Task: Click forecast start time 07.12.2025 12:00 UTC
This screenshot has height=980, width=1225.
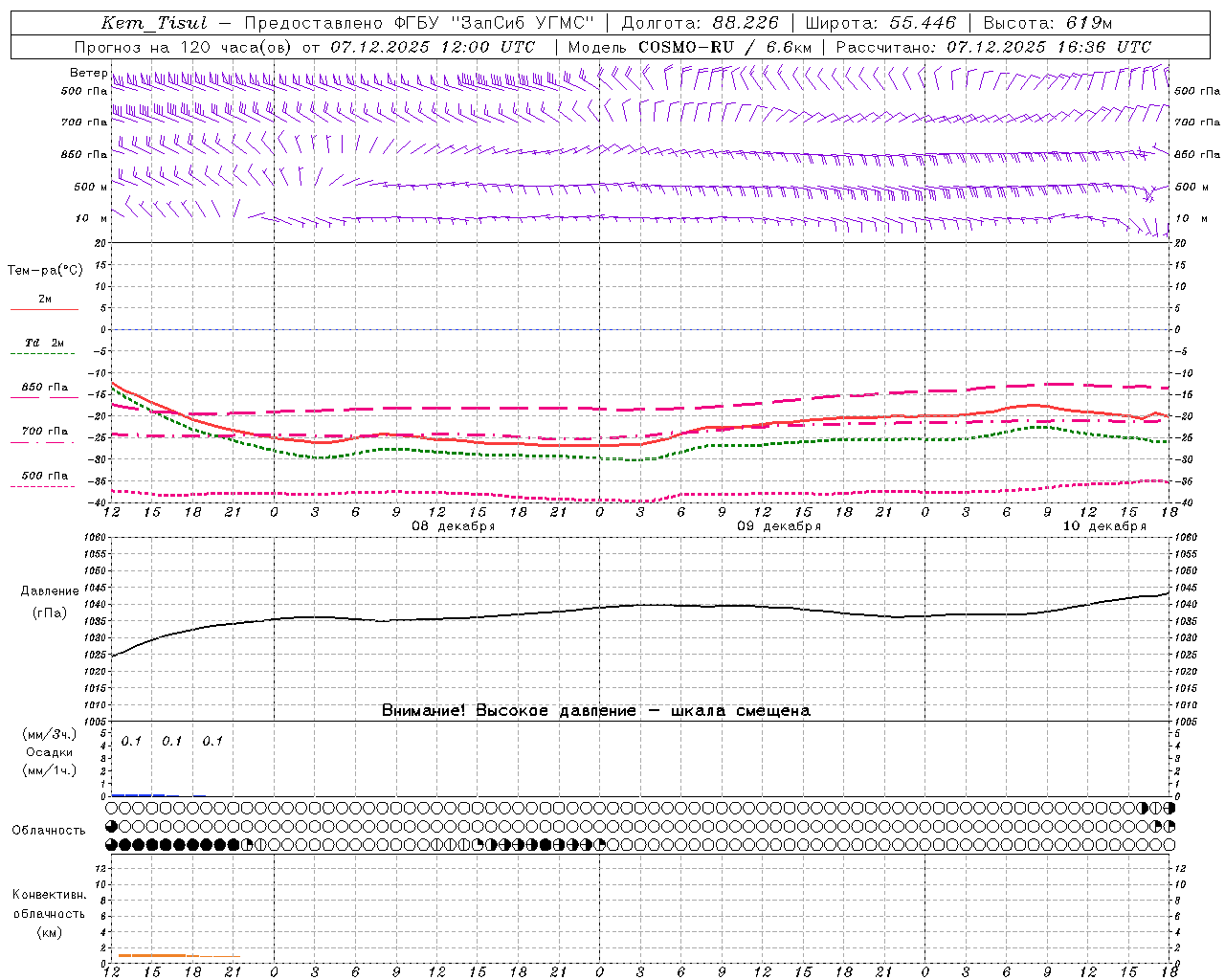Action: (433, 47)
